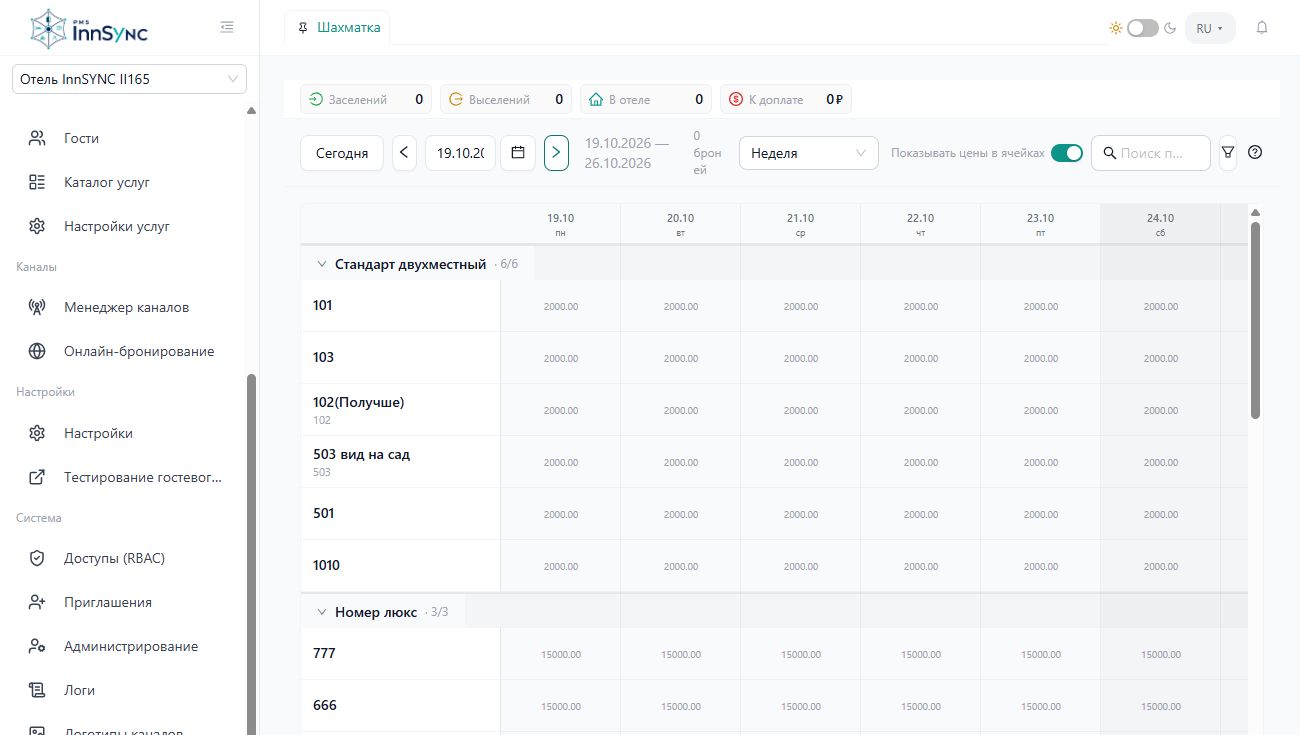1300x735 pixels.
Task: Click the Сегодня button
Action: [342, 153]
